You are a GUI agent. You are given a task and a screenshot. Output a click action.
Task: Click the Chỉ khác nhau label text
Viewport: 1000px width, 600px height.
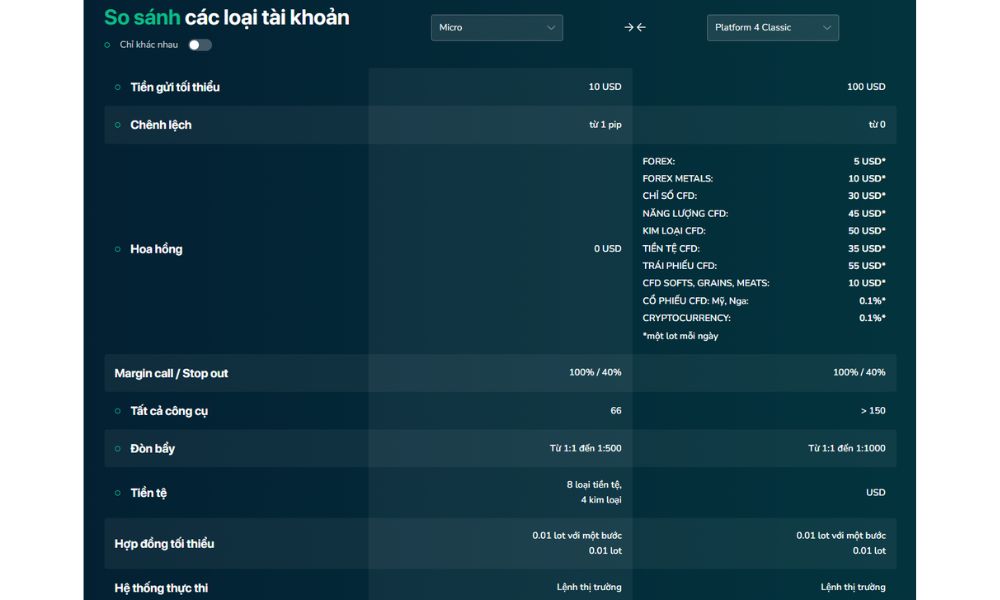tap(148, 45)
